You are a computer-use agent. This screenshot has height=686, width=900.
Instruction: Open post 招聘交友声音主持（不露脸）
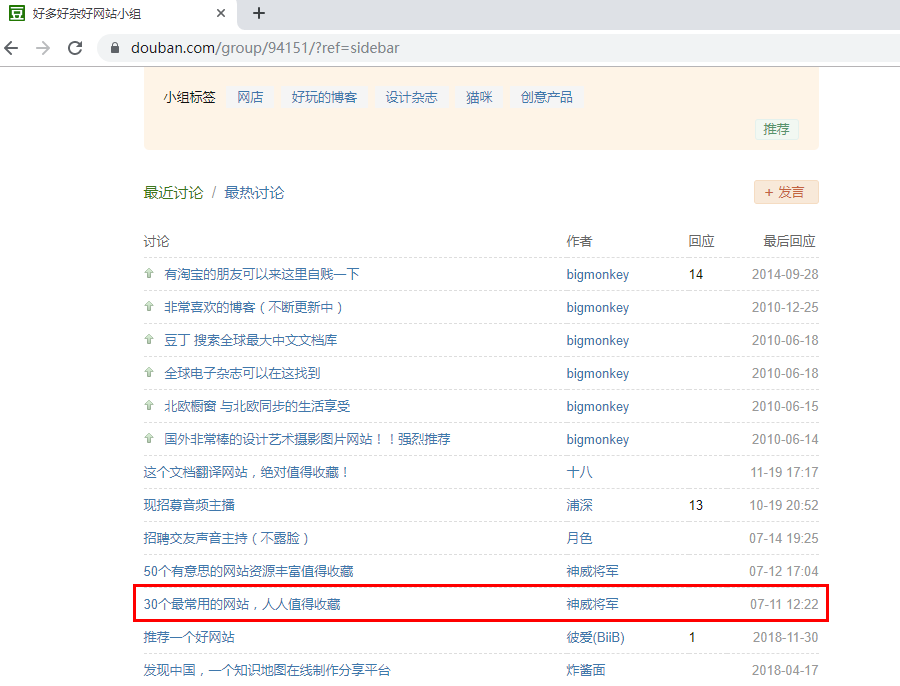pos(226,538)
